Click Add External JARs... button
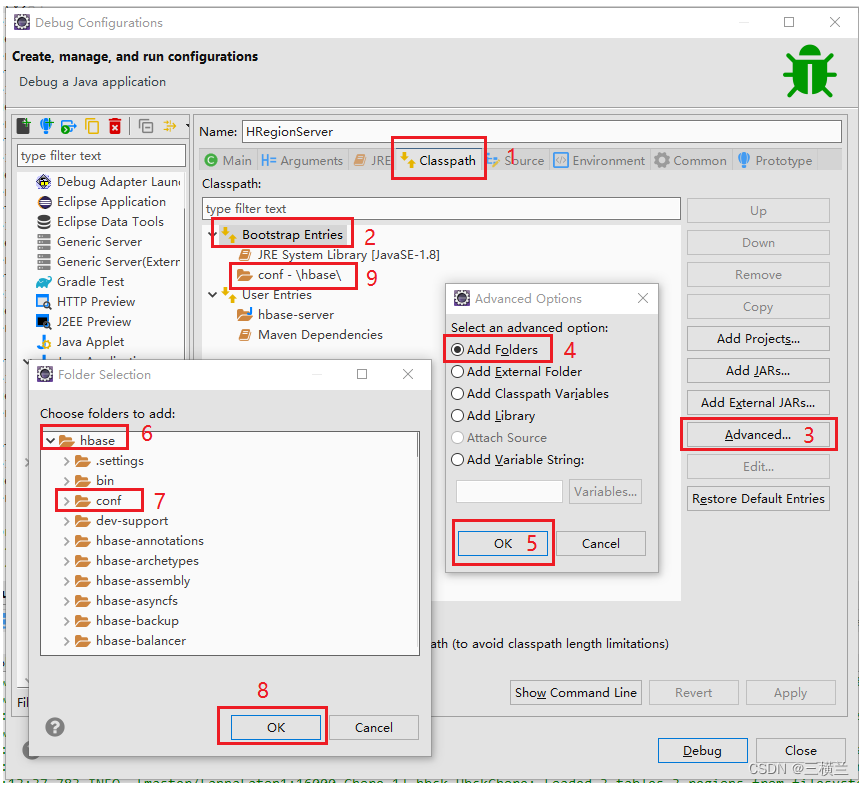The image size is (864, 786). 758,402
